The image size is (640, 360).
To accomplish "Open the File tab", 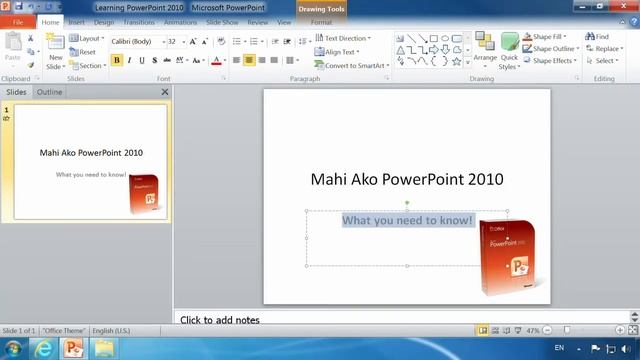I will point(18,22).
